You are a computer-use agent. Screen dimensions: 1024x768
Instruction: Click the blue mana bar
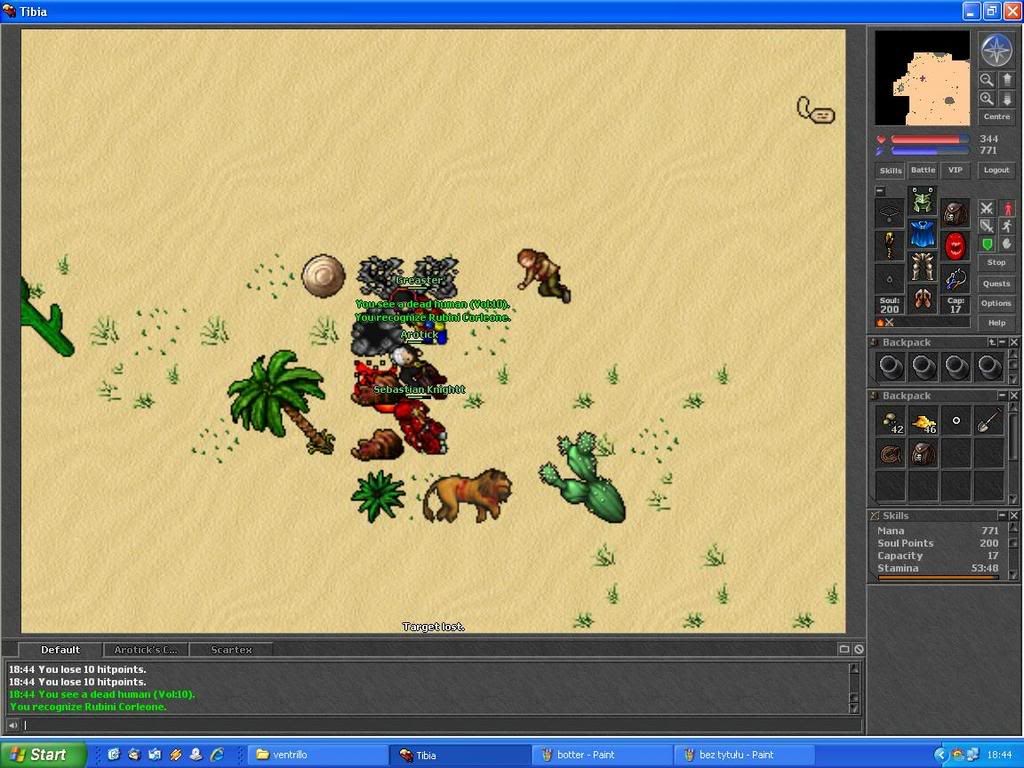(930, 151)
